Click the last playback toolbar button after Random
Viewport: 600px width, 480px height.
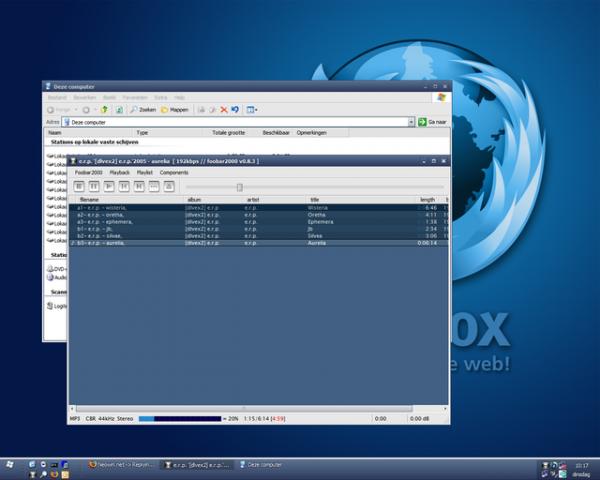pos(169,186)
